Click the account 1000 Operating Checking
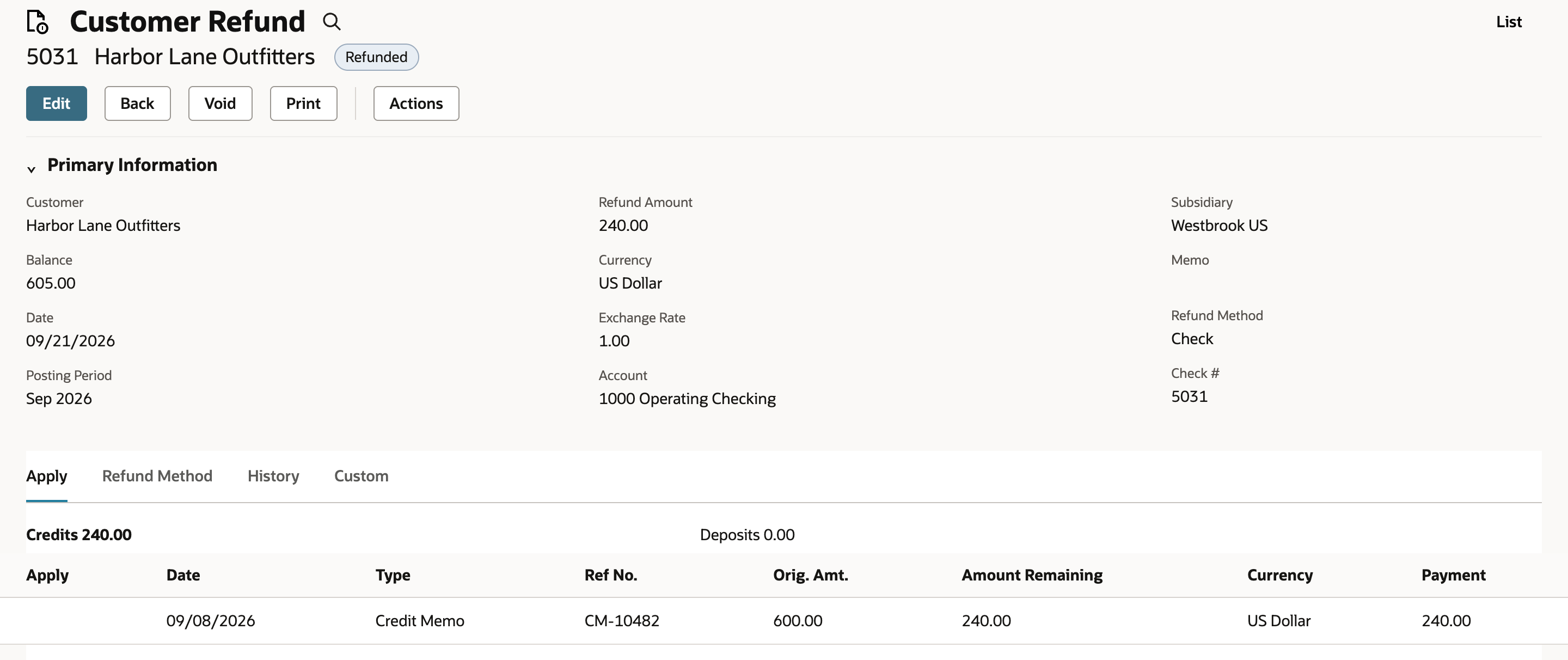This screenshot has width=1568, height=660. (x=687, y=399)
